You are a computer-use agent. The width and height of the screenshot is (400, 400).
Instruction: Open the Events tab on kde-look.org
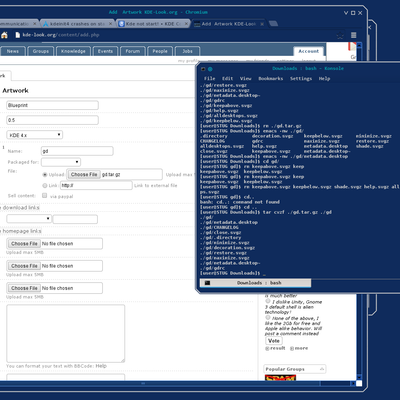[x=105, y=51]
